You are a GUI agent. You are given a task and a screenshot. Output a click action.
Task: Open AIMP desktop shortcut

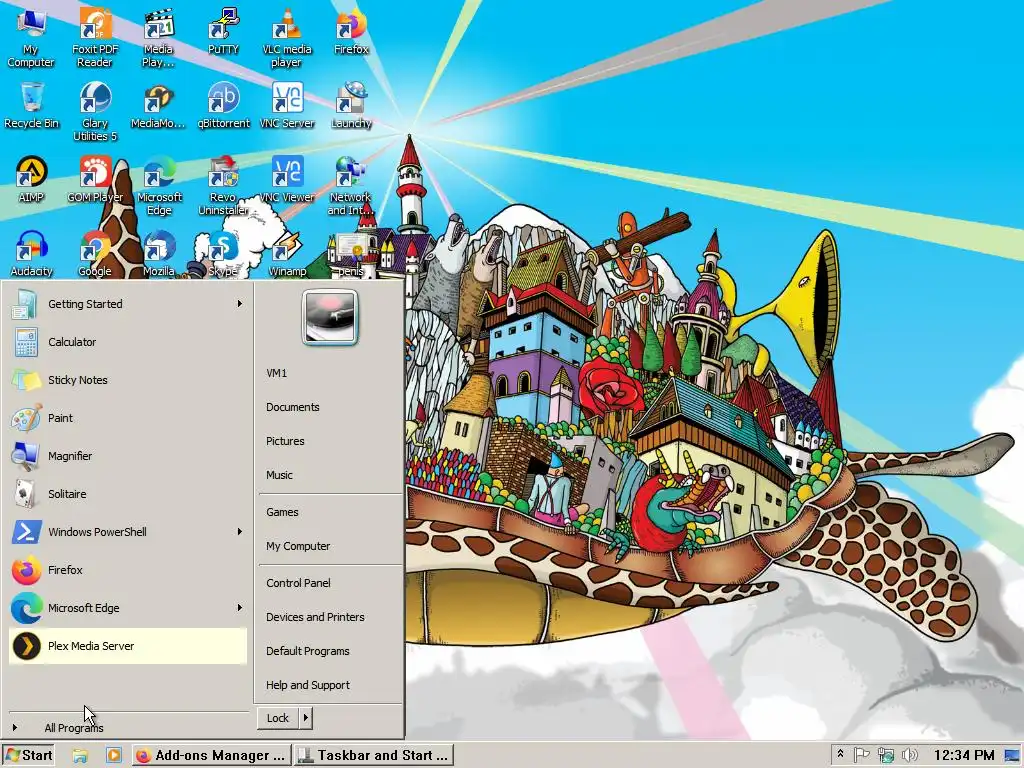[31, 179]
